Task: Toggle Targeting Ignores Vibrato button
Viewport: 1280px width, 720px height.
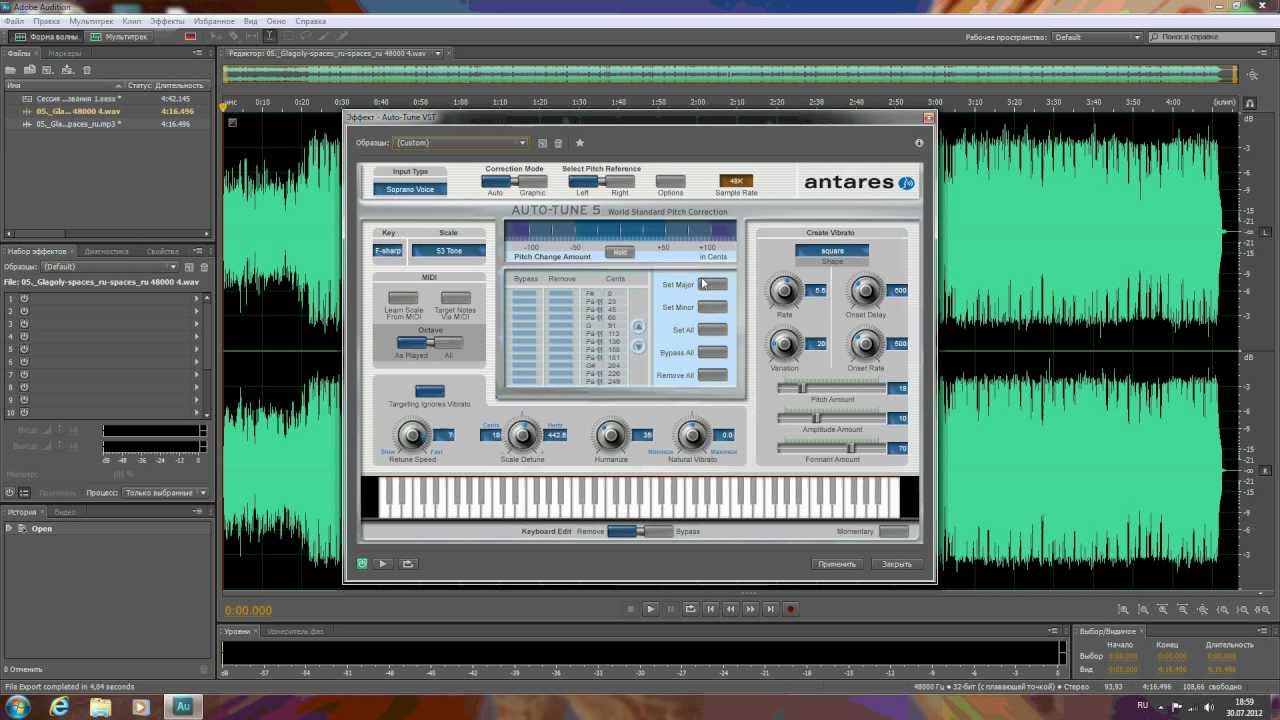Action: click(430, 391)
